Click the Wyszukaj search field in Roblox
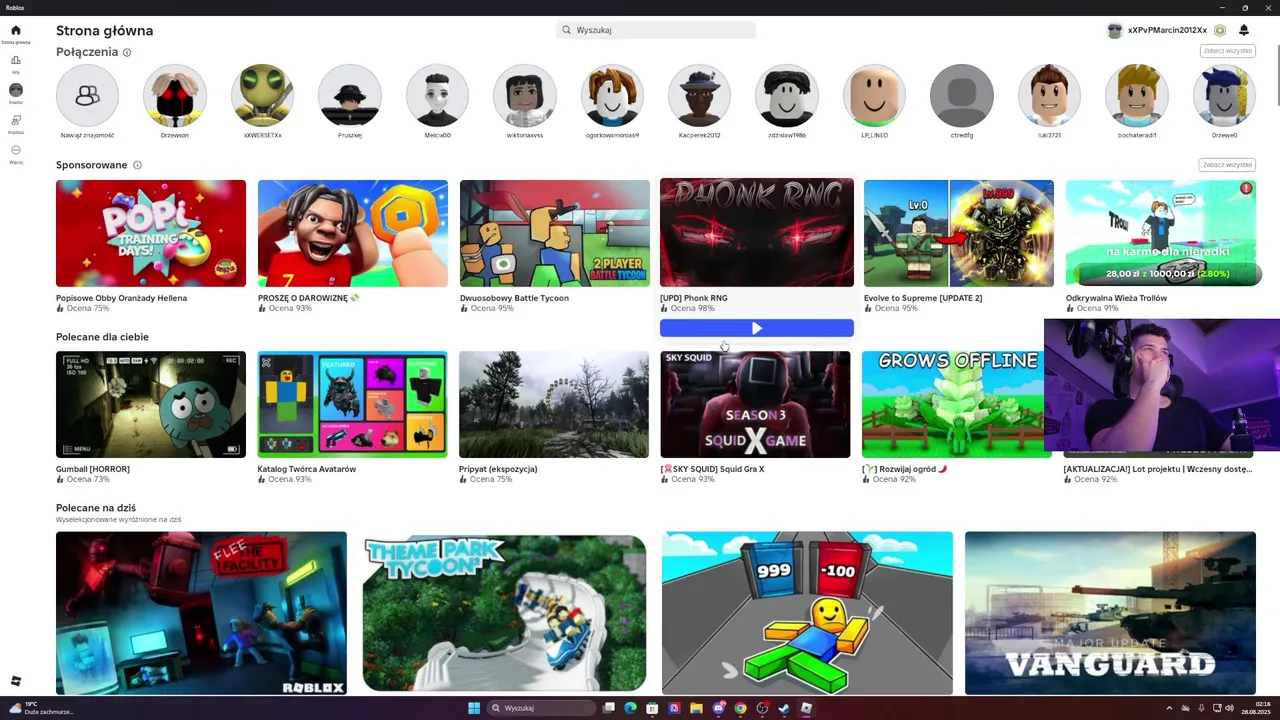This screenshot has height=720, width=1280. (x=656, y=30)
